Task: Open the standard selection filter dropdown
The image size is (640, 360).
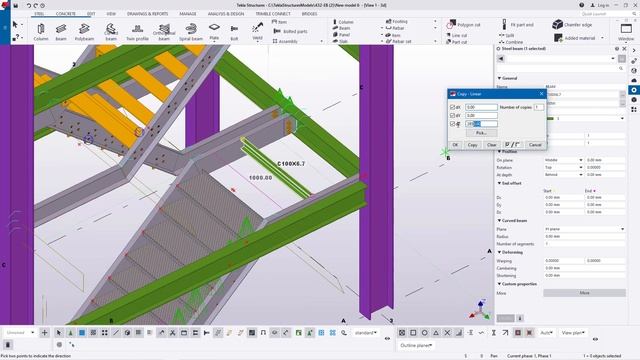Action: (x=366, y=333)
